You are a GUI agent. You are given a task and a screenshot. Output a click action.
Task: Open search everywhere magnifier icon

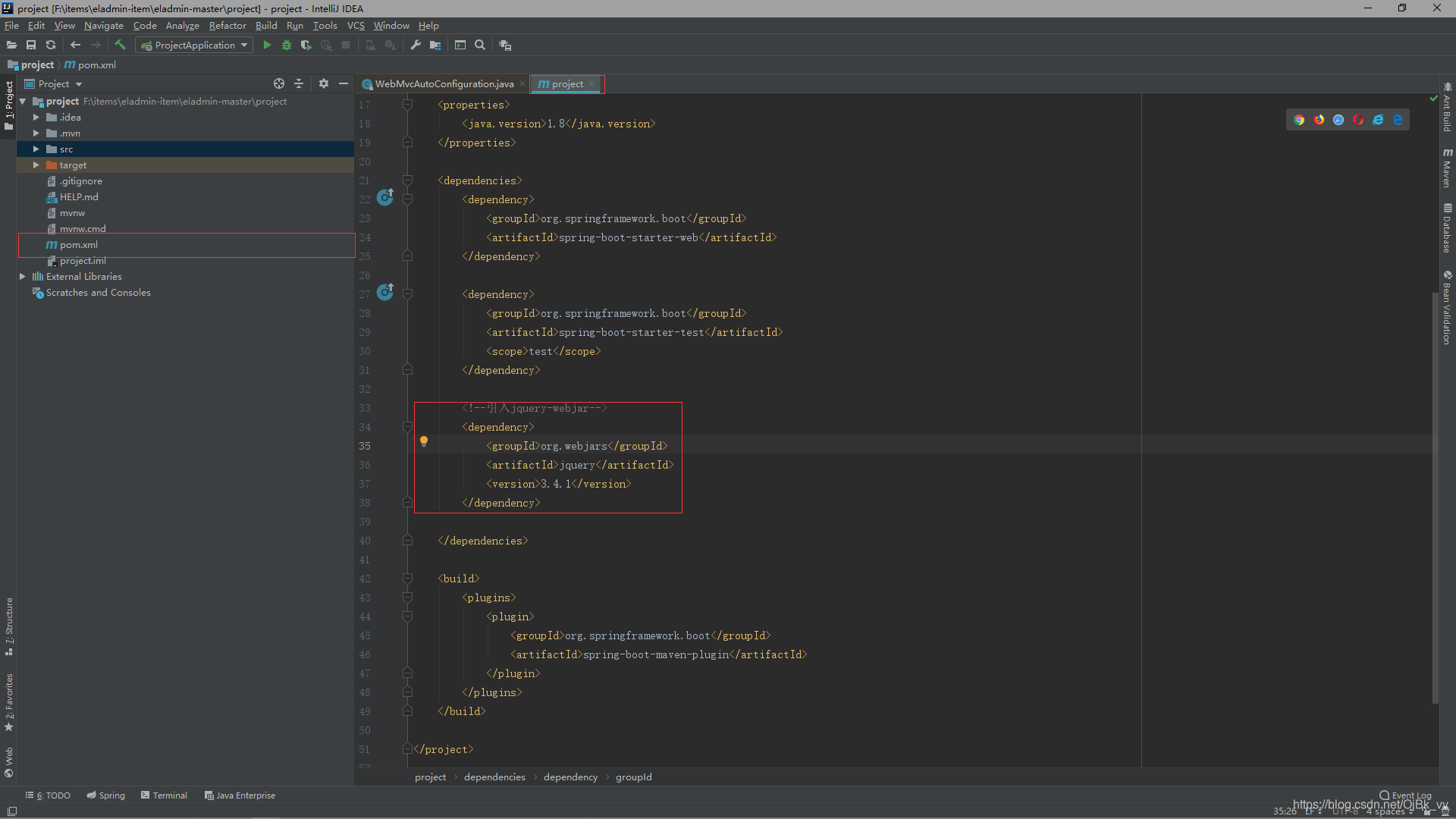coord(480,45)
